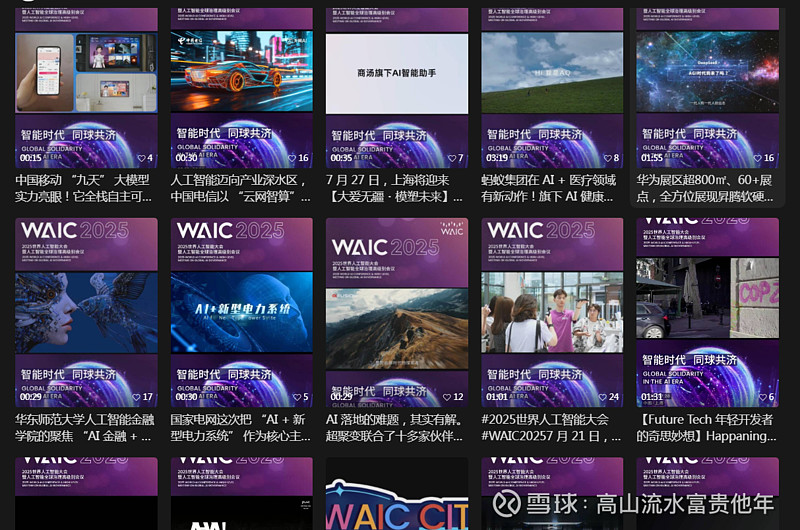Tap the heart showing 7 likes
Viewport: 800px width, 530px height.
[x=452, y=158]
